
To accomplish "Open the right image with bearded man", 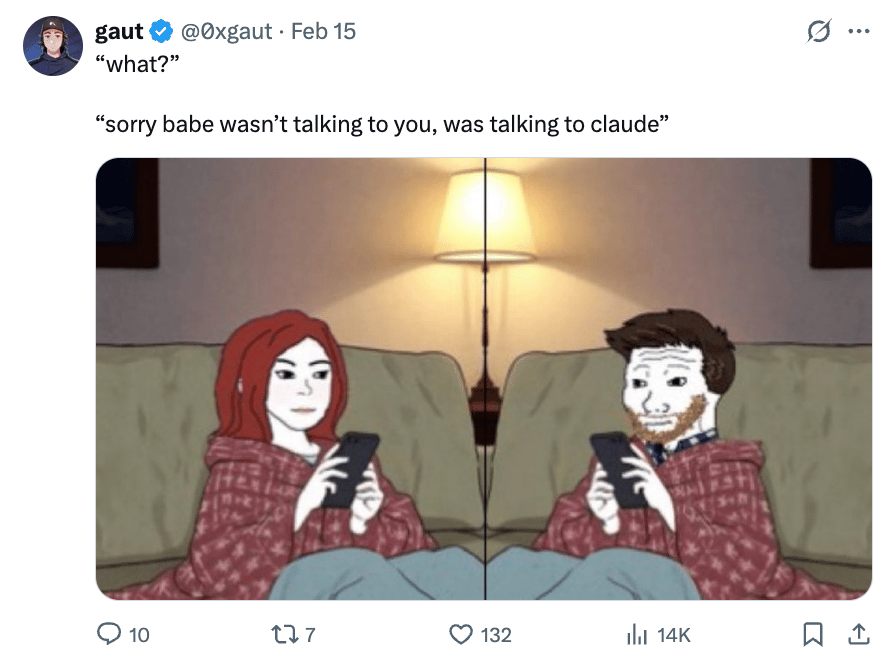I will pyautogui.click(x=679, y=379).
